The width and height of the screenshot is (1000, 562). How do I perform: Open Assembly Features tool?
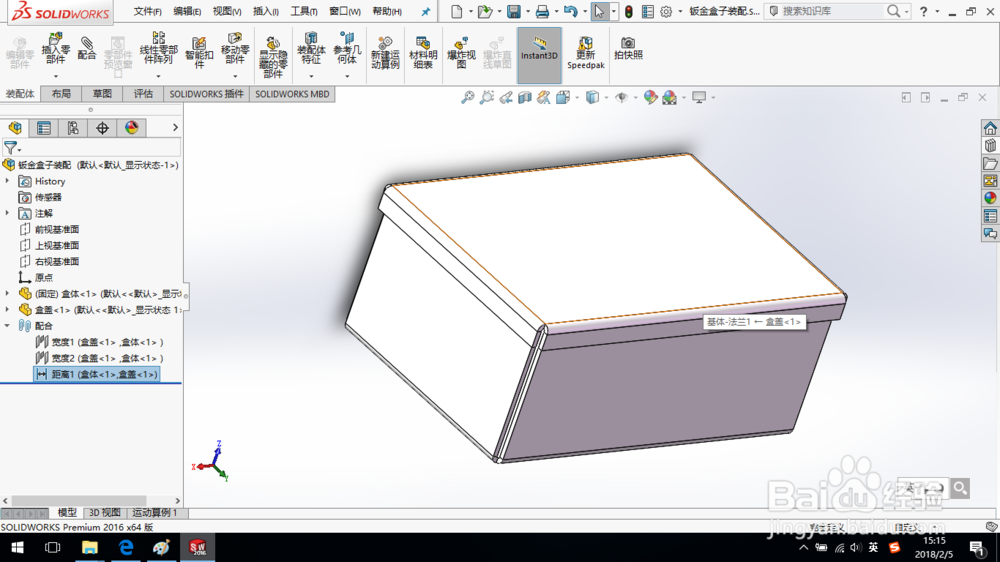click(311, 48)
